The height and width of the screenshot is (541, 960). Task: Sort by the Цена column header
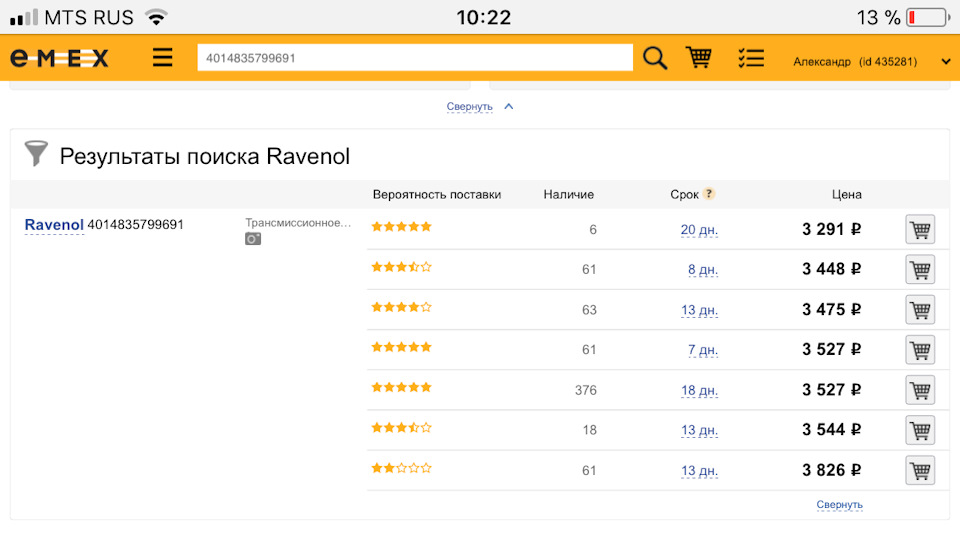[x=846, y=194]
